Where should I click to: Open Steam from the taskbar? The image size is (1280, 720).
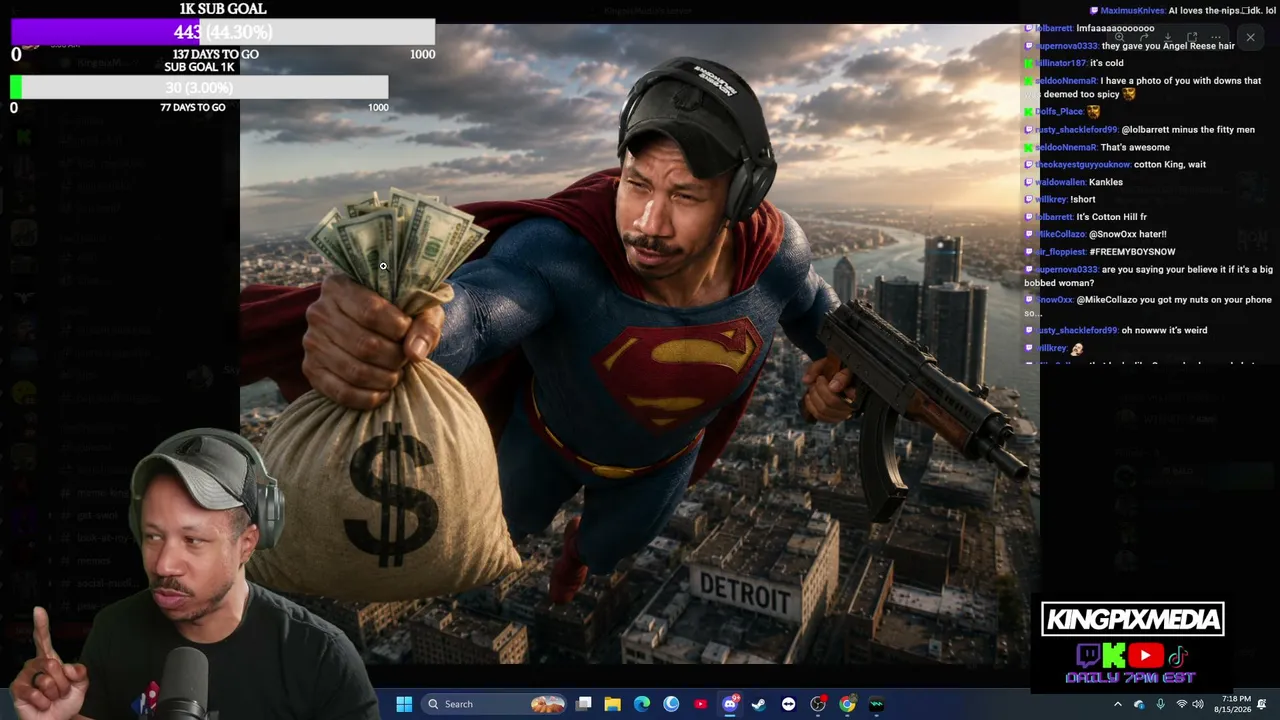(x=759, y=704)
